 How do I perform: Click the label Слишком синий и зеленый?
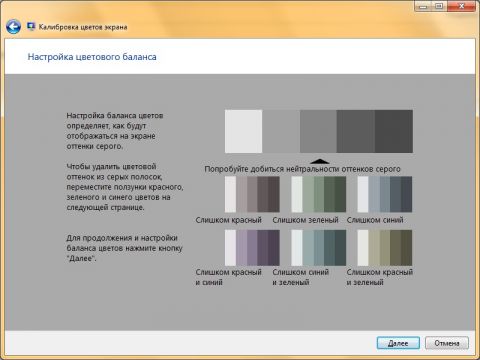(301, 277)
